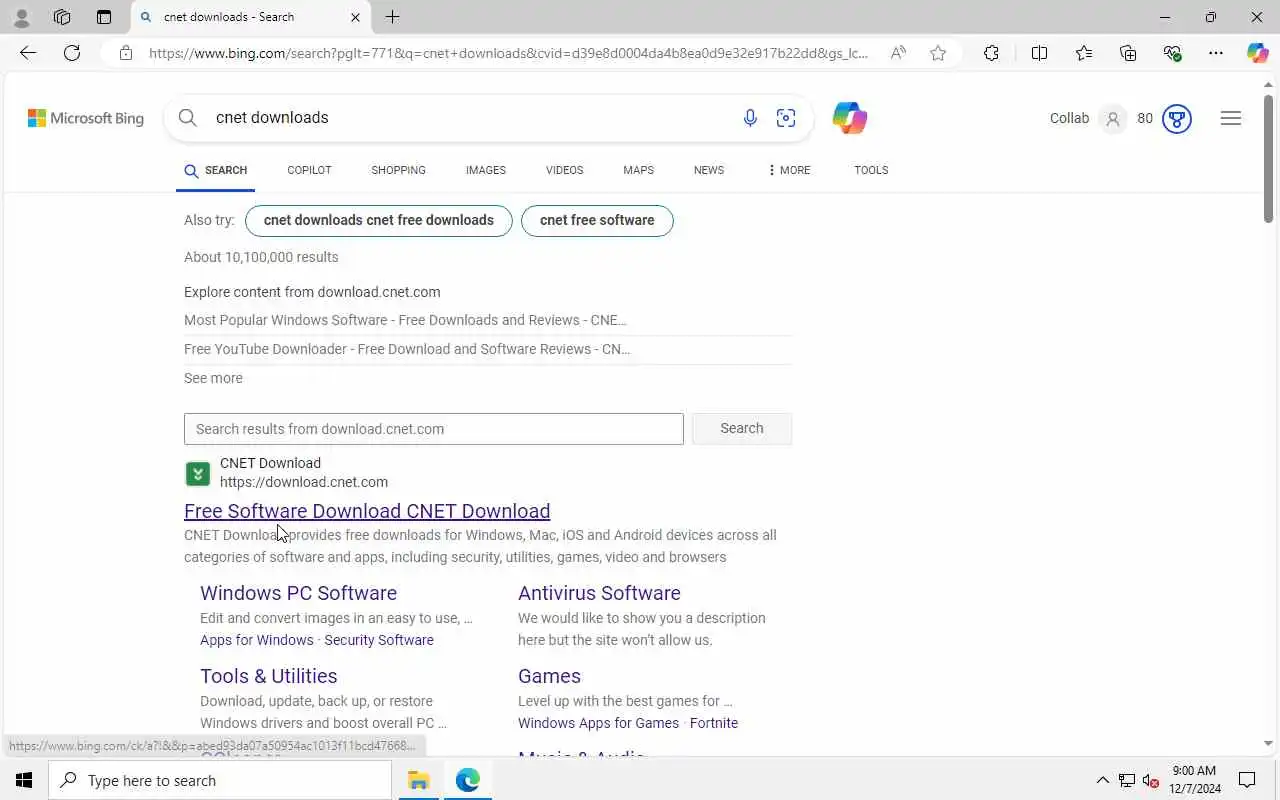Open Antivirus Software sublink
The height and width of the screenshot is (800, 1280).
coord(599,593)
